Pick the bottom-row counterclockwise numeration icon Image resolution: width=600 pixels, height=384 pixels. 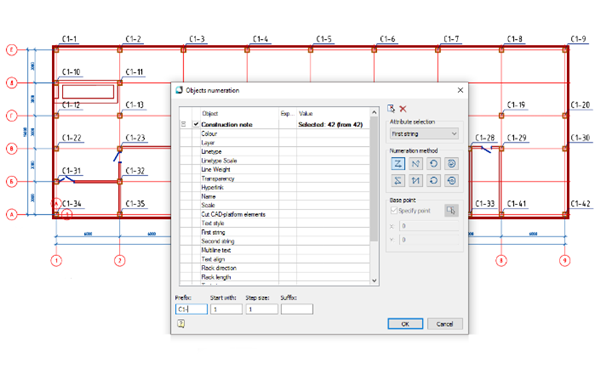434,181
